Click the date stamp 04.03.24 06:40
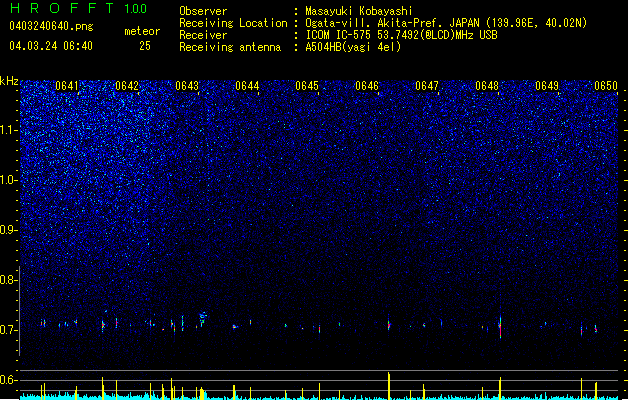 tap(51, 46)
